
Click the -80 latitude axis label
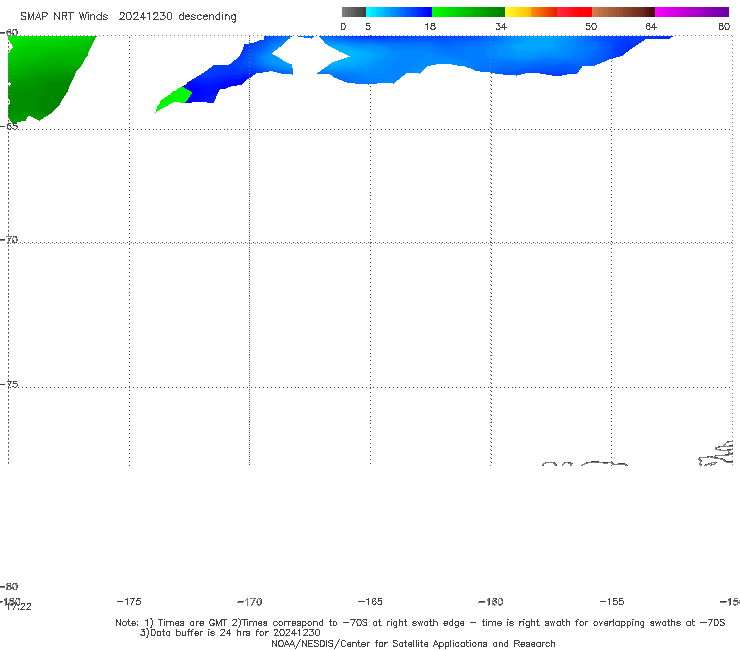9,586
